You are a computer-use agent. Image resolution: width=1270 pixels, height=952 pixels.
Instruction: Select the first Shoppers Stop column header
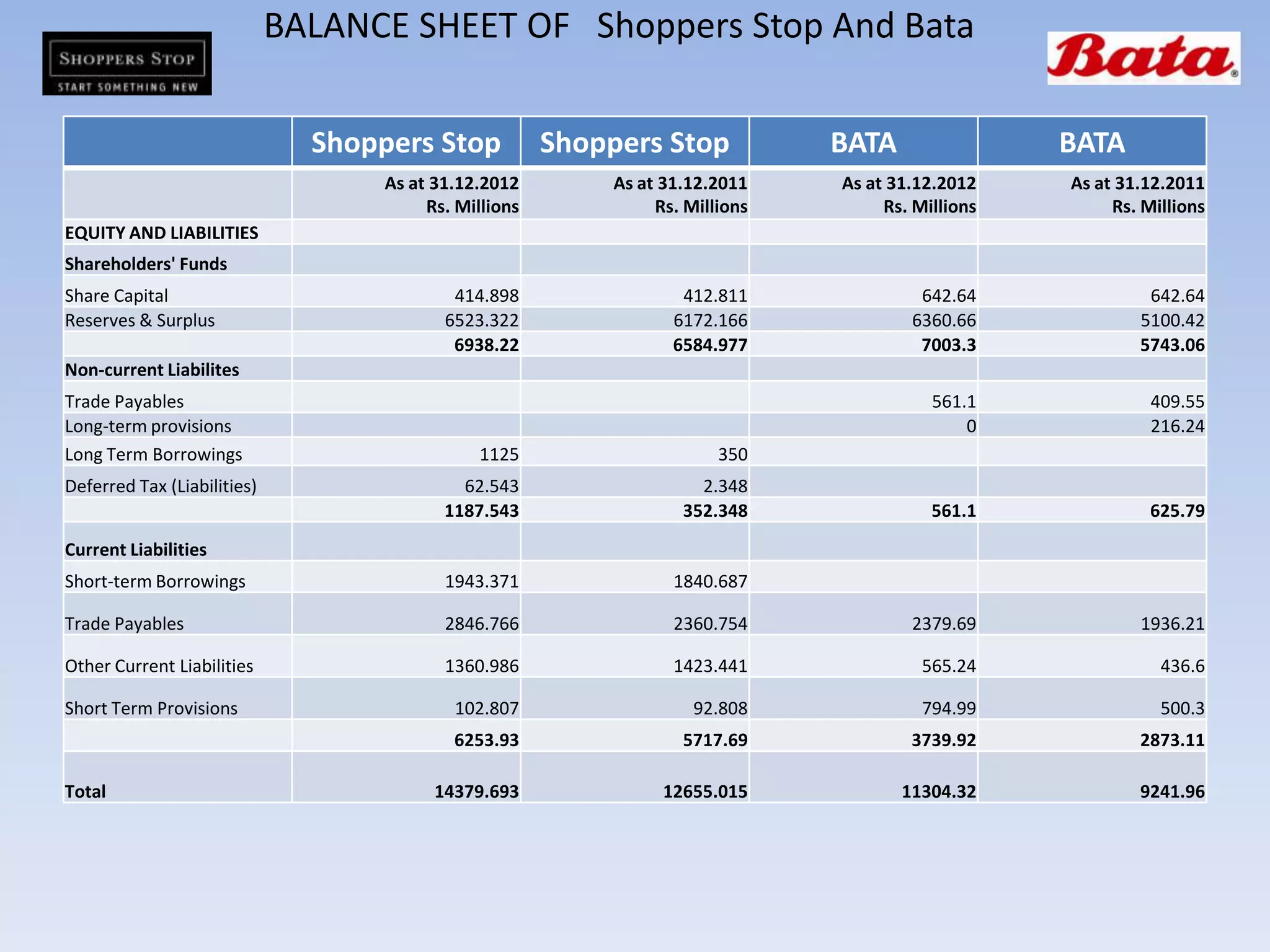(x=406, y=143)
